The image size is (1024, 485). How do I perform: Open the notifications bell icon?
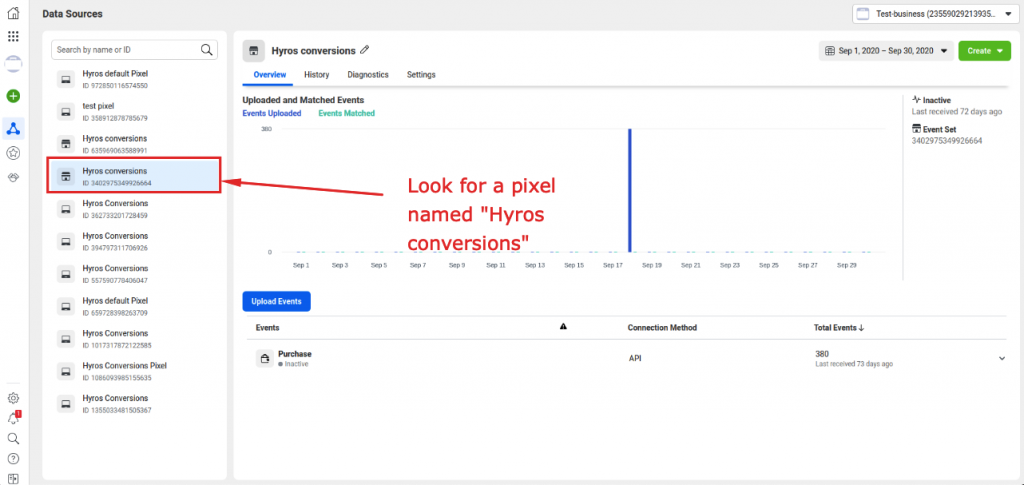point(13,418)
